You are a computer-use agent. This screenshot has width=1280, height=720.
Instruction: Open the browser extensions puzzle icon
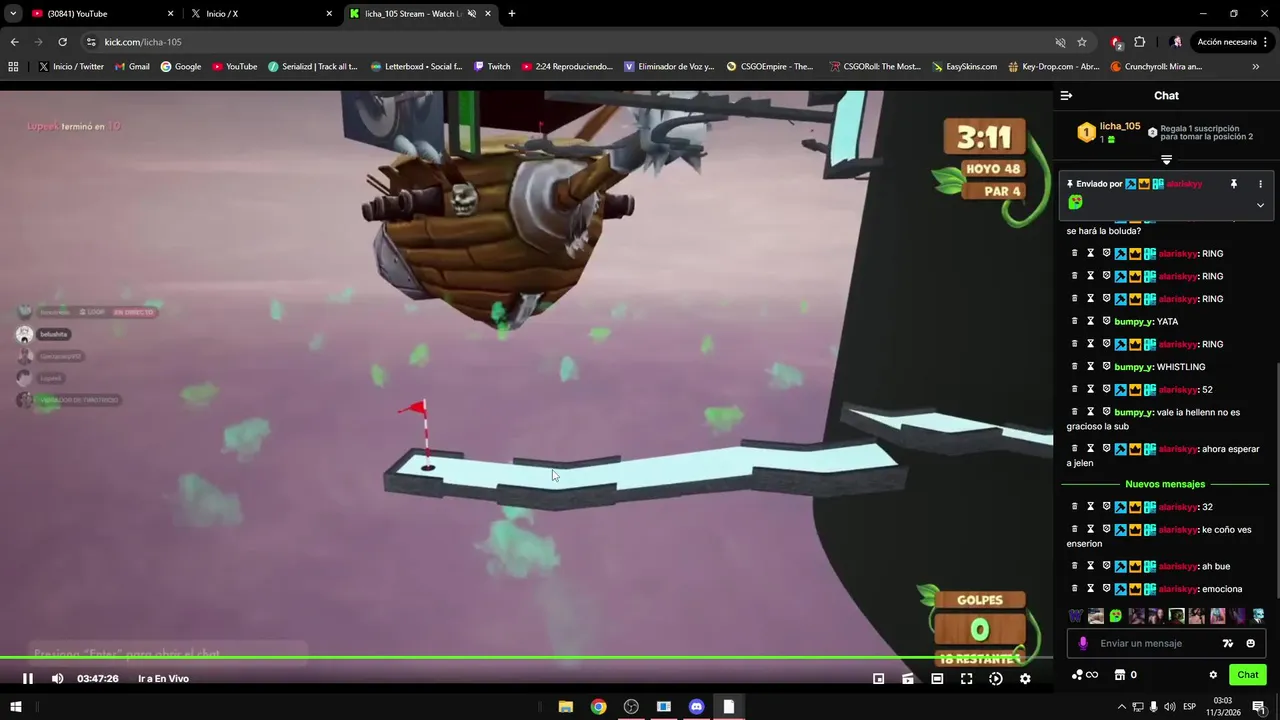(1139, 42)
